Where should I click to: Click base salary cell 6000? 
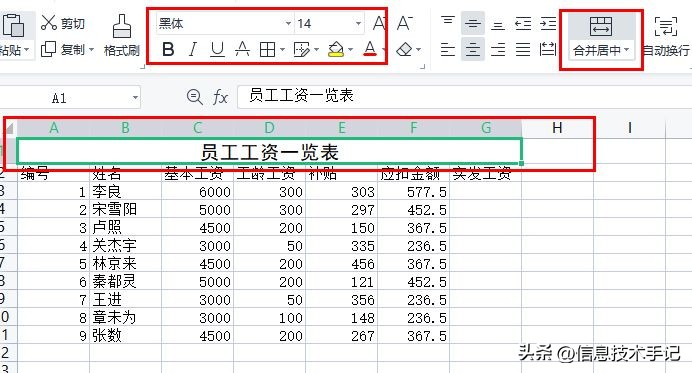(x=197, y=191)
